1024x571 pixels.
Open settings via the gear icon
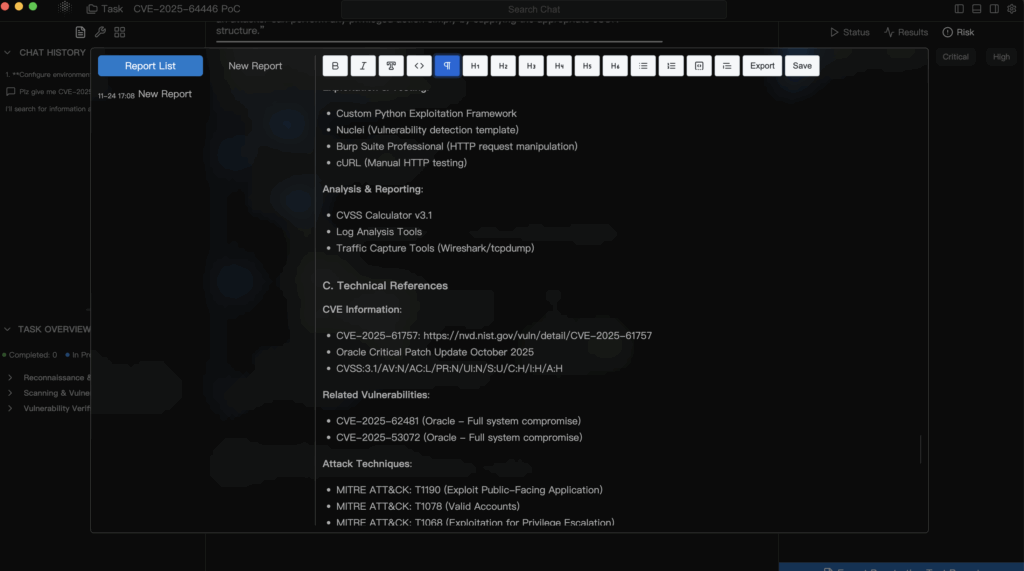coord(1011,9)
